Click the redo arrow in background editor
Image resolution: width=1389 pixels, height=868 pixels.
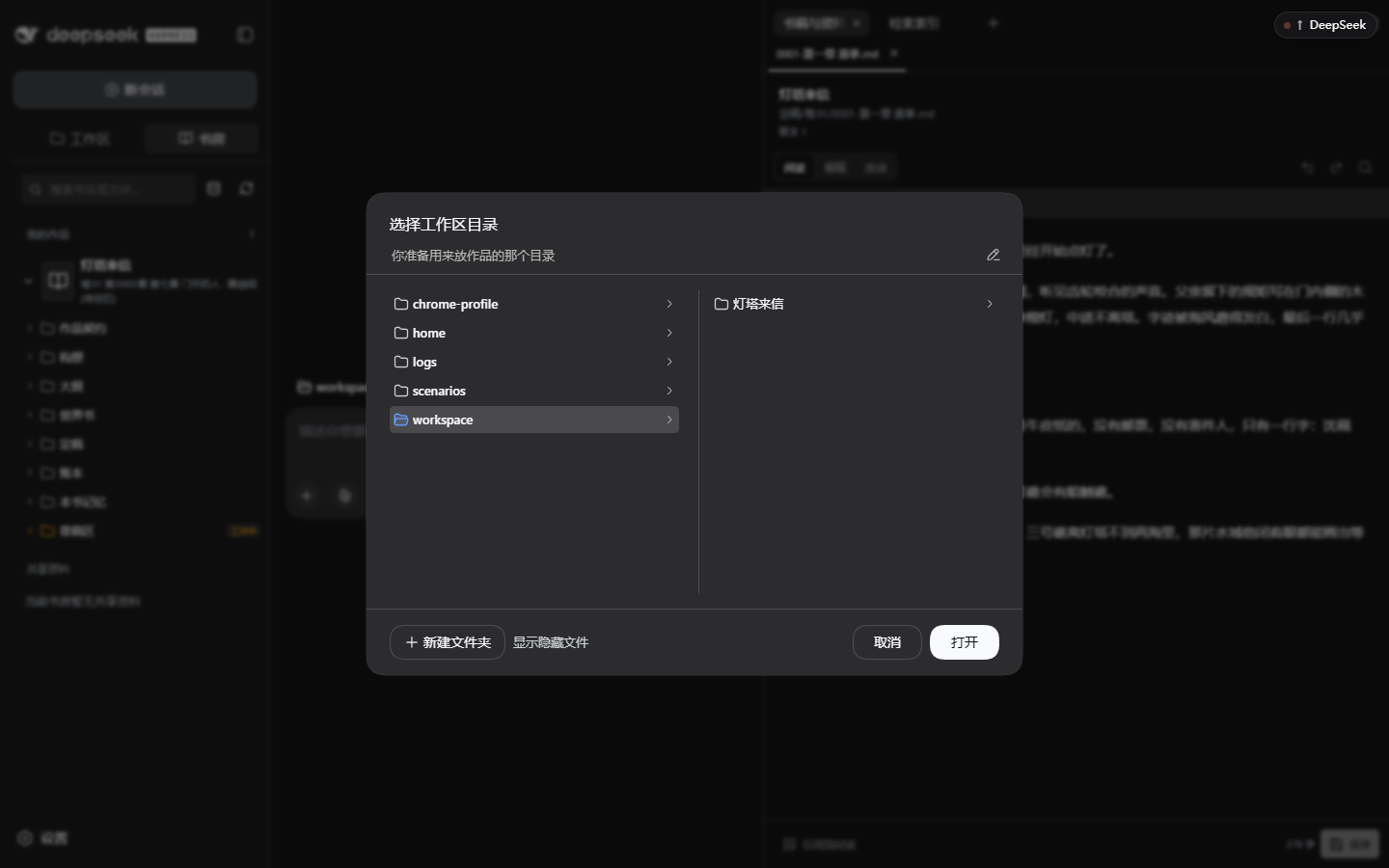pyautogui.click(x=1336, y=168)
